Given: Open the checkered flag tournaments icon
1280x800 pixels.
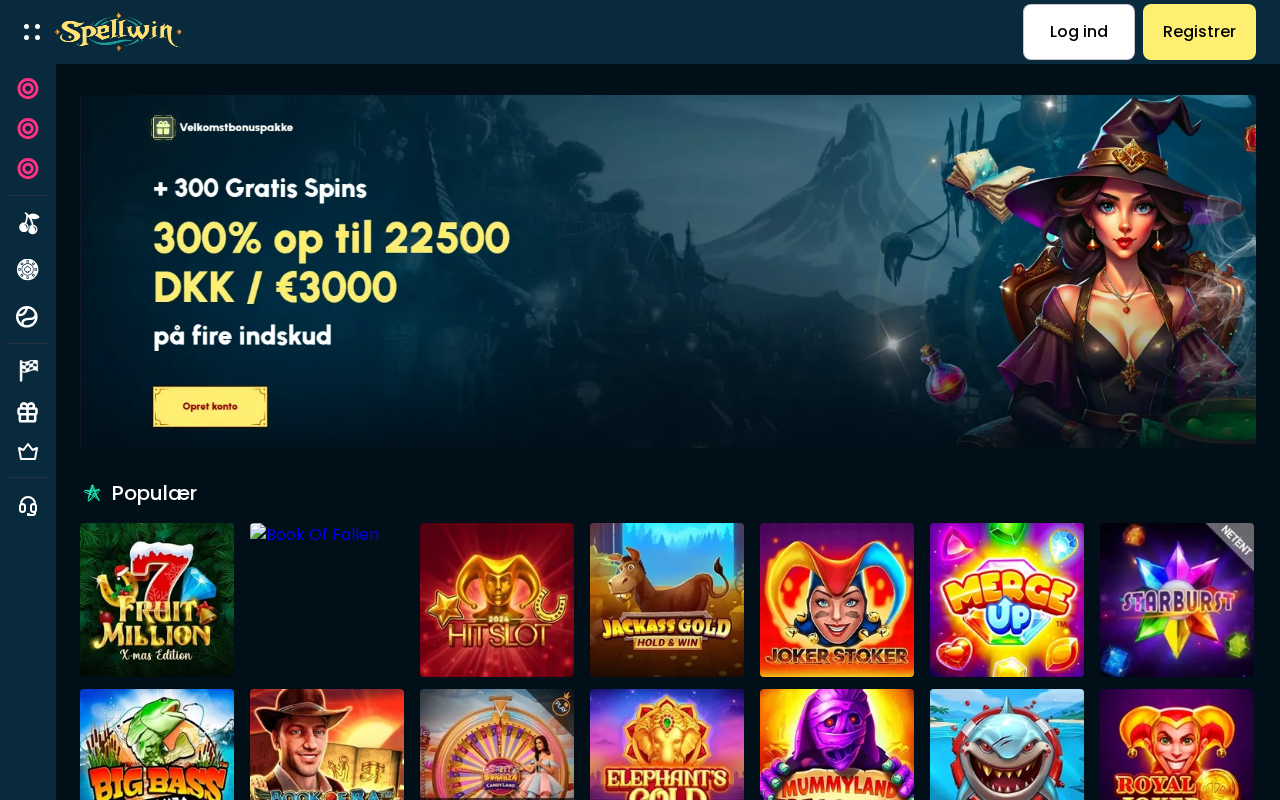Looking at the screenshot, I should click(x=28, y=371).
